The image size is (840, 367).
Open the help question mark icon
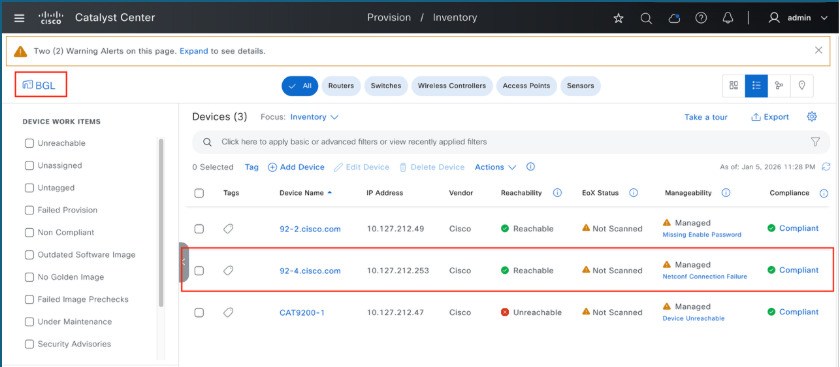click(701, 18)
